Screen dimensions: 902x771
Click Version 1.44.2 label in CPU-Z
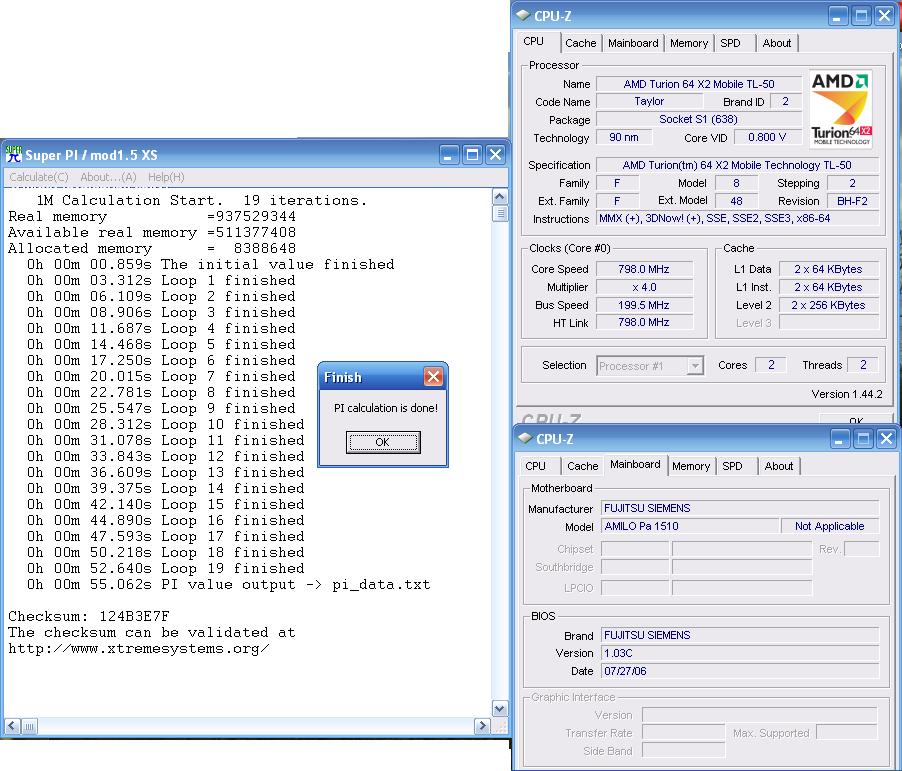click(x=847, y=394)
